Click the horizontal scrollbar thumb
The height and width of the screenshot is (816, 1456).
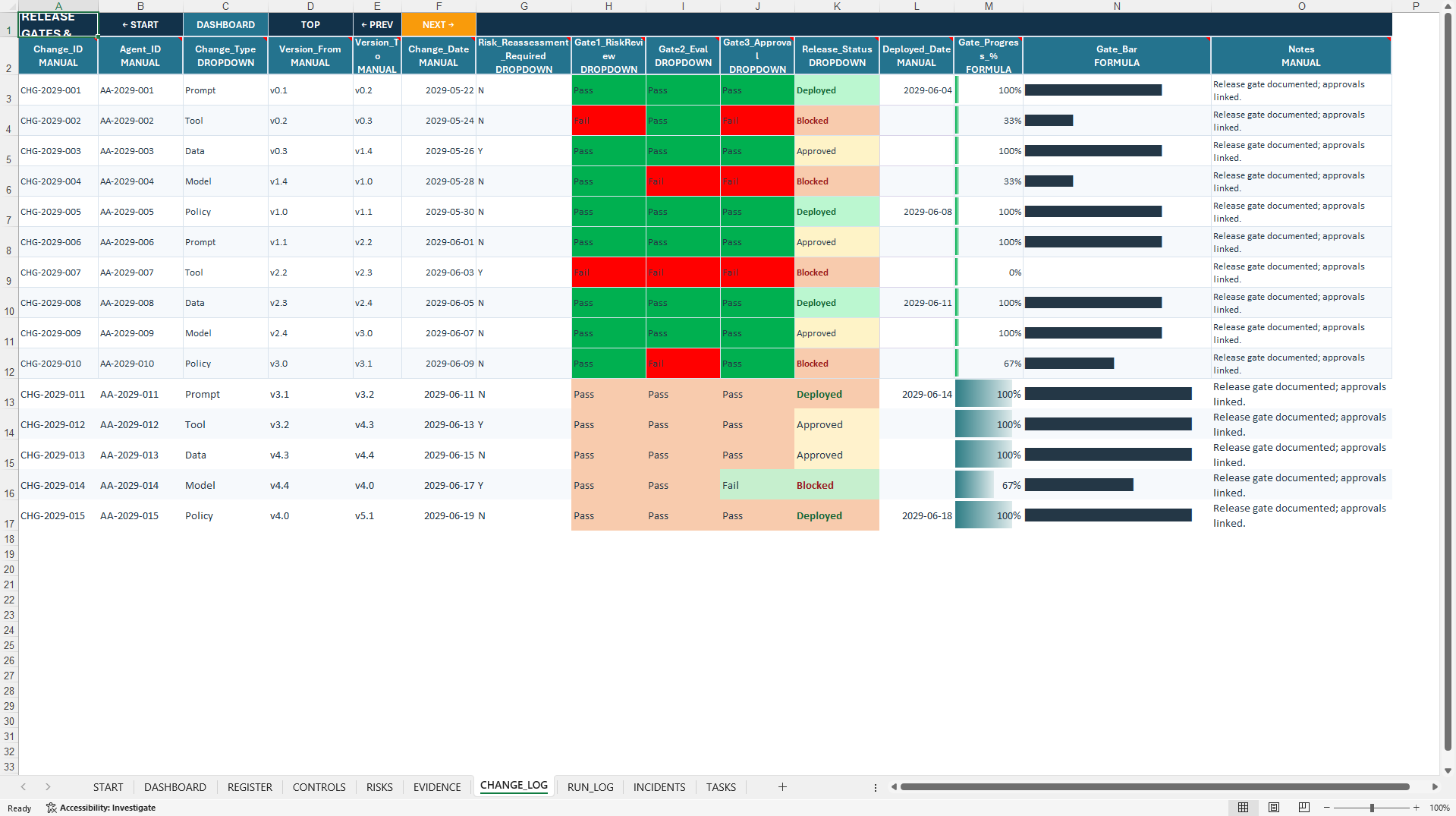coord(1155,787)
